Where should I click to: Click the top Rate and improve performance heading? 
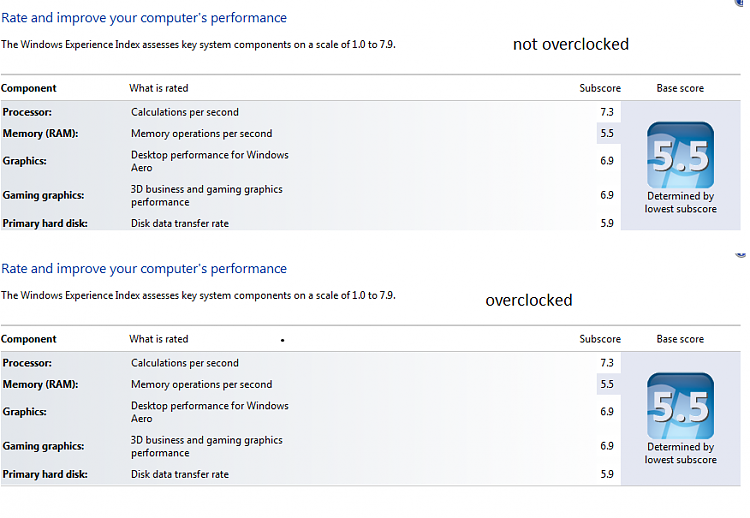[x=144, y=18]
